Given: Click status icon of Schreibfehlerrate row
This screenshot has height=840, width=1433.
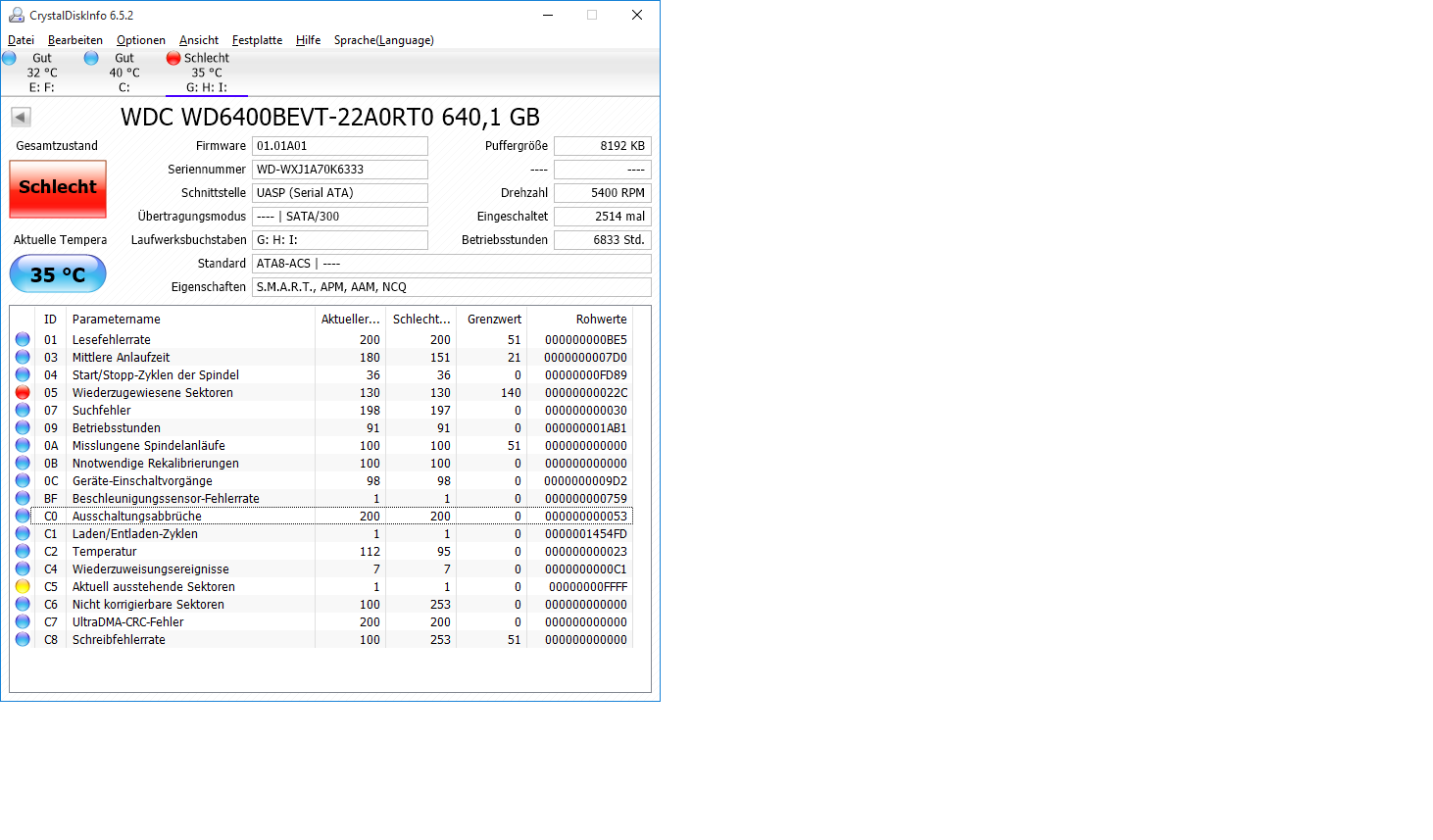Looking at the screenshot, I should [23, 639].
